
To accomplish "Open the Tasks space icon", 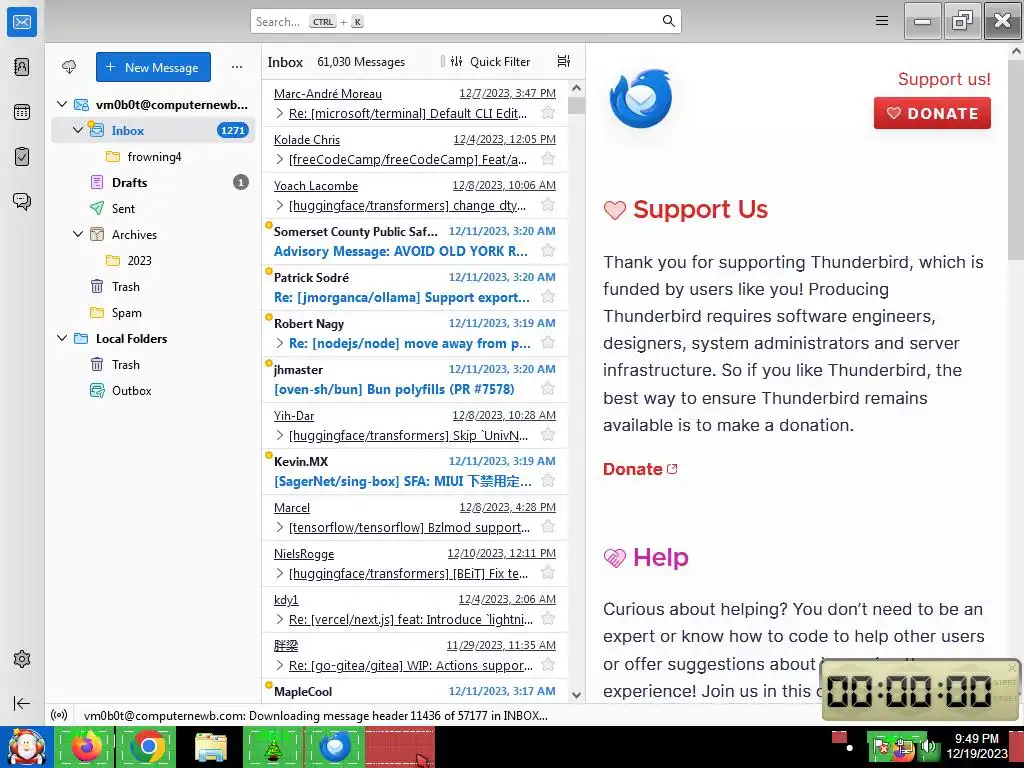I will pos(22,157).
